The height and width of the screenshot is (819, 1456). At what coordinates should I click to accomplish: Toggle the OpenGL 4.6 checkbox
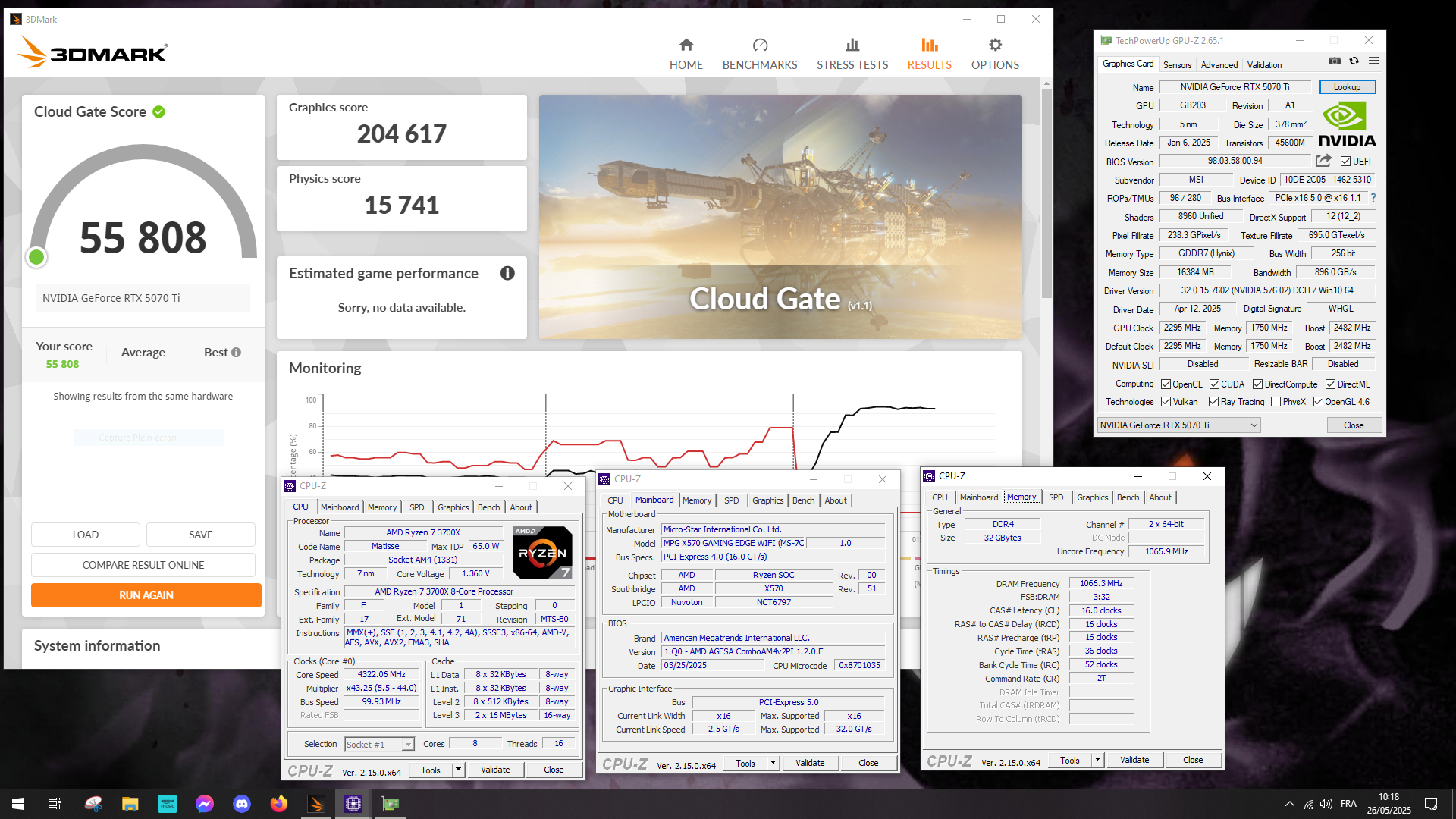pyautogui.click(x=1318, y=402)
